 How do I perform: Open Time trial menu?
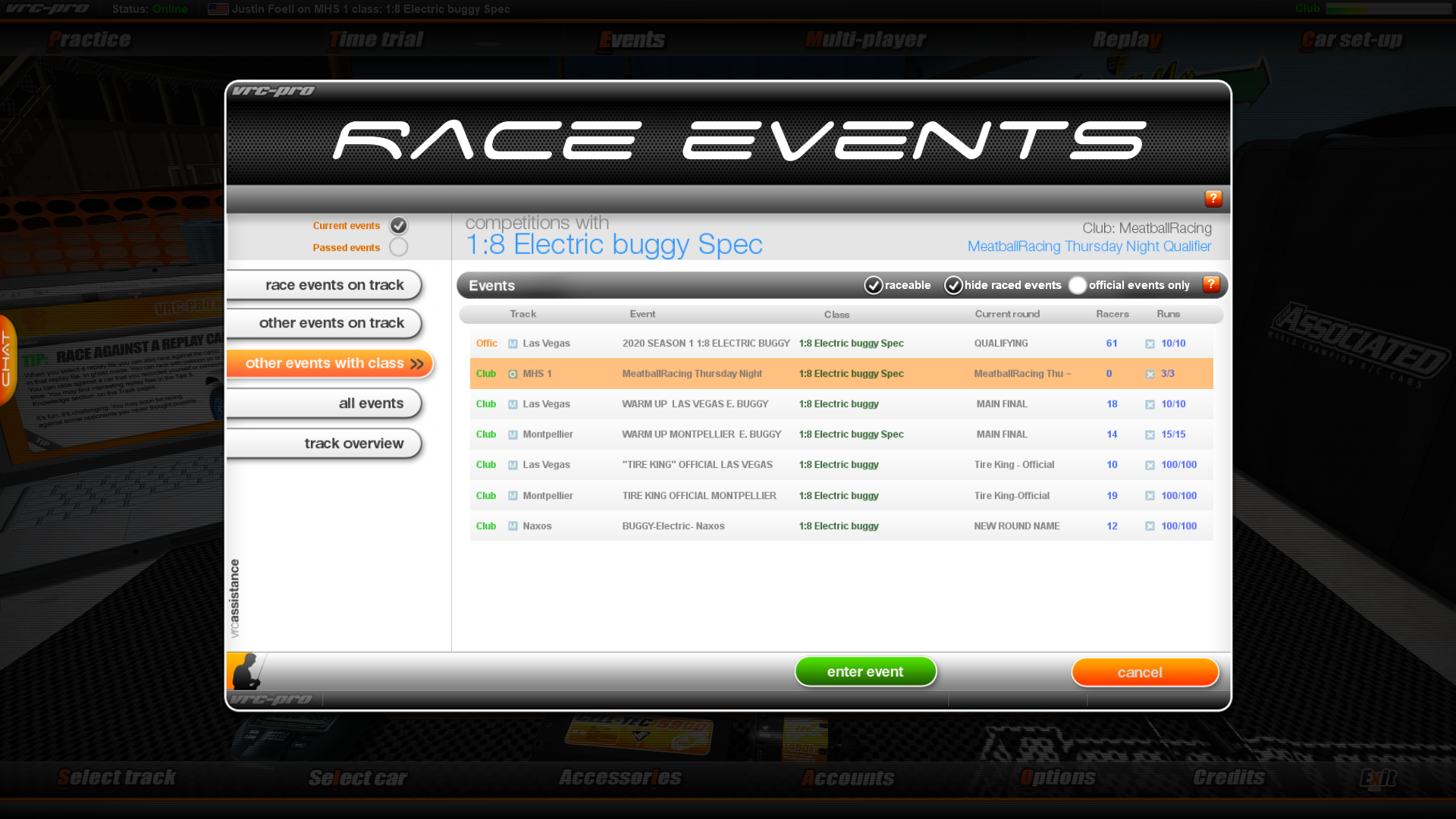(376, 39)
